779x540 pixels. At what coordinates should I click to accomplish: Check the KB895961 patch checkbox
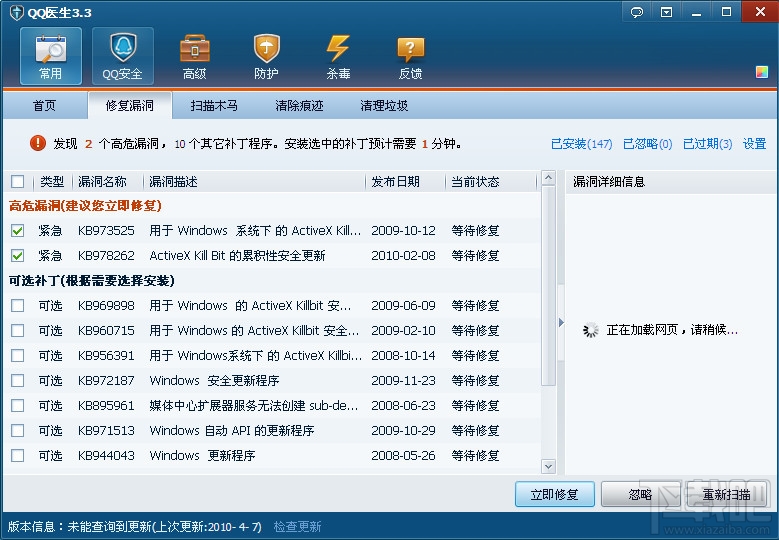(x=17, y=405)
